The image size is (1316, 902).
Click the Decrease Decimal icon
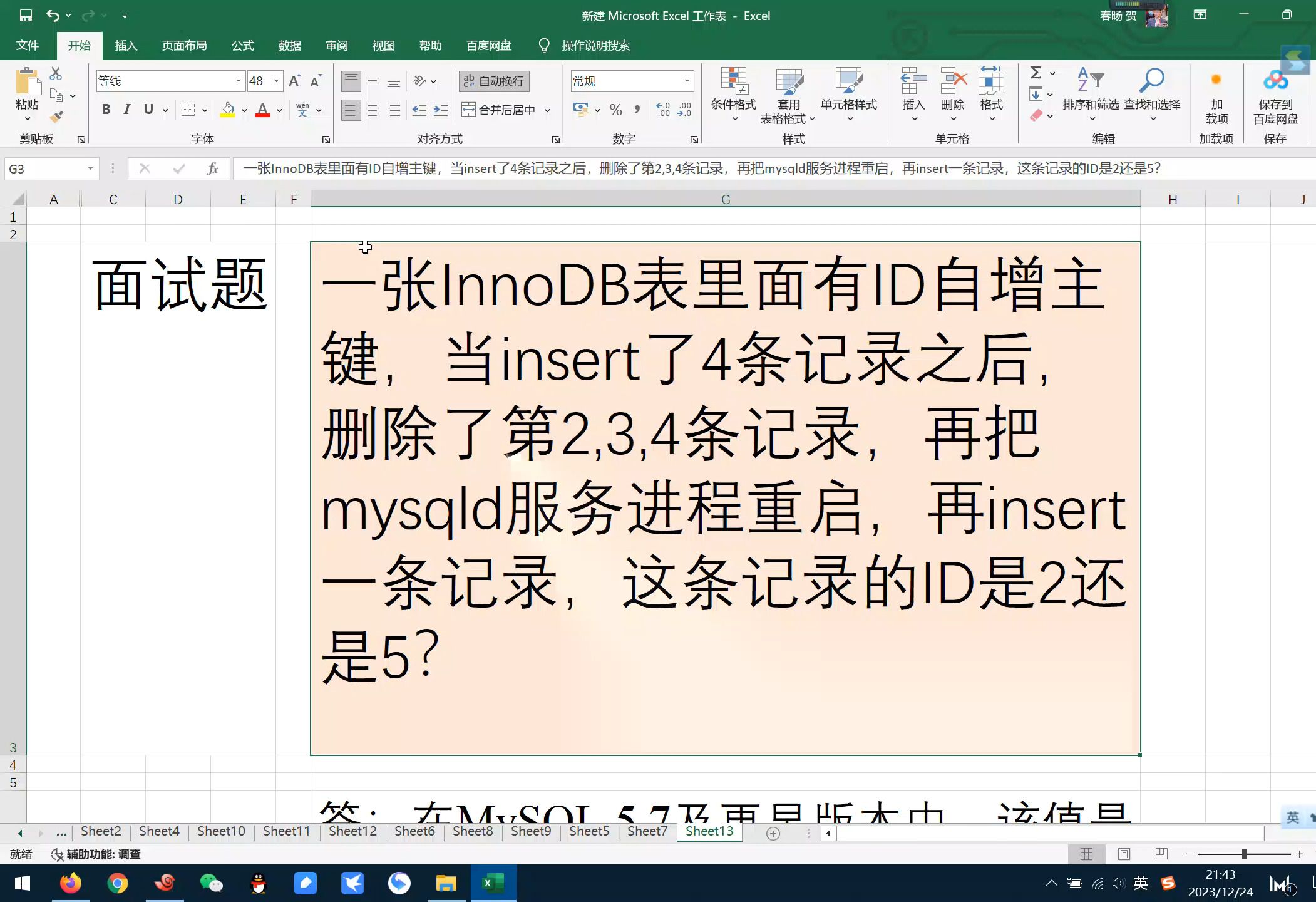[684, 110]
